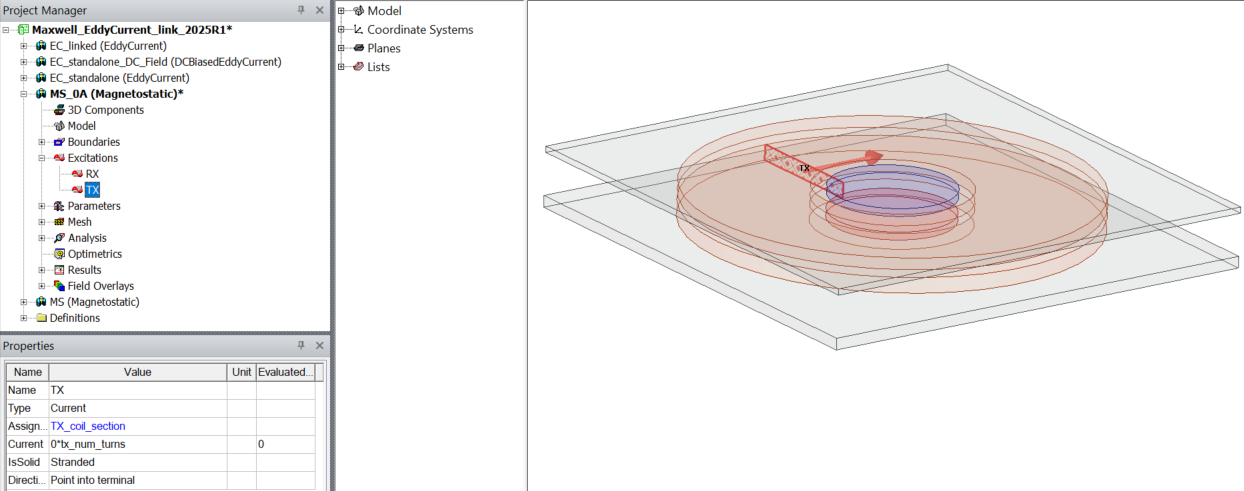This screenshot has width=1244, height=491.
Task: Expand the MS (Magnetostatic) node
Action: pyautogui.click(x=23, y=302)
